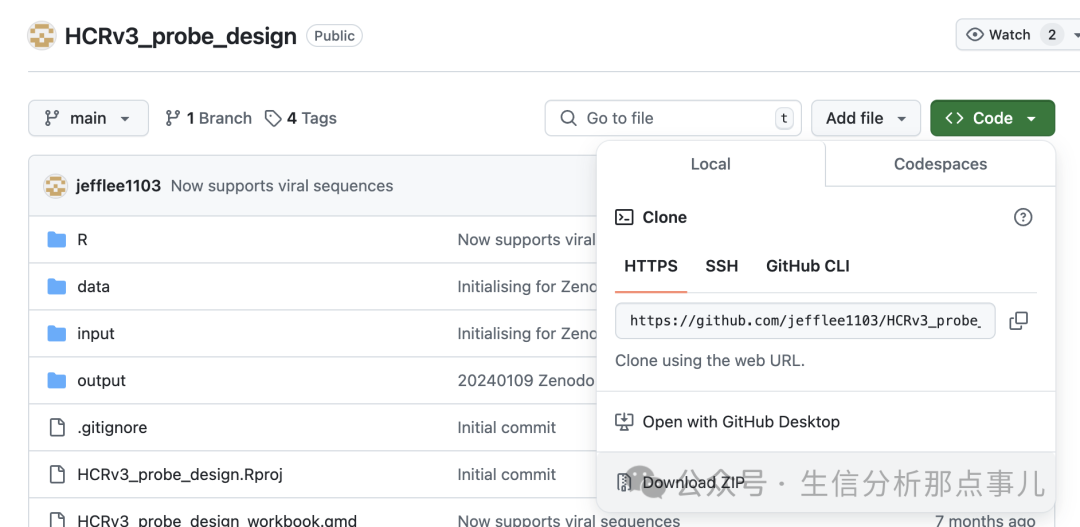
Task: Copy the clone URL to clipboard
Action: [x=1018, y=321]
